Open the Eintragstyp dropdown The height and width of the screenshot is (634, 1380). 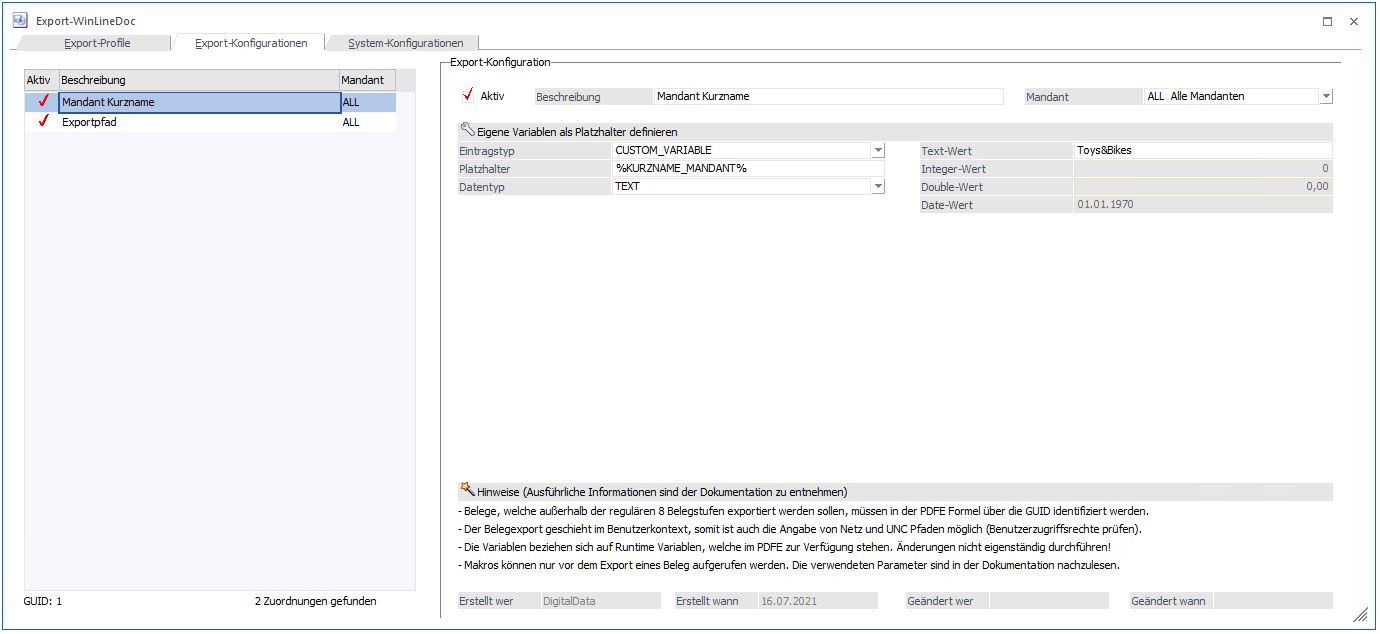(x=878, y=150)
